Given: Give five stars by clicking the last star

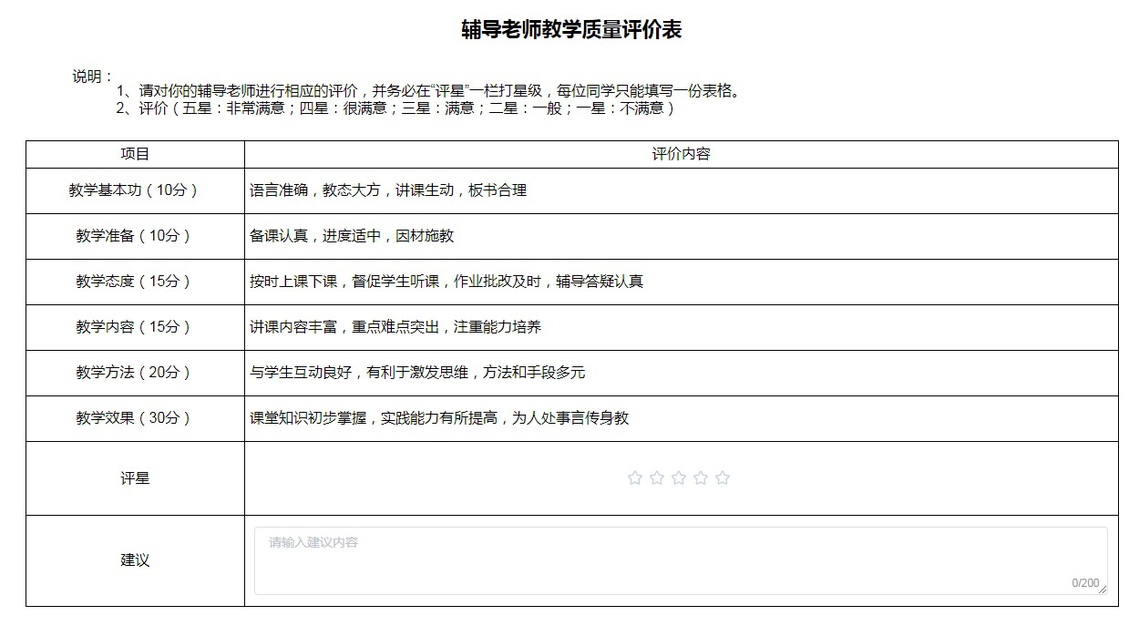Looking at the screenshot, I should coord(722,478).
